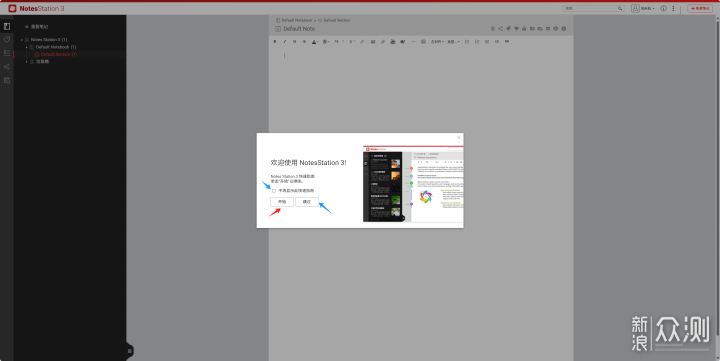Close the welcome dialog with X
720x361 pixels.
point(459,137)
